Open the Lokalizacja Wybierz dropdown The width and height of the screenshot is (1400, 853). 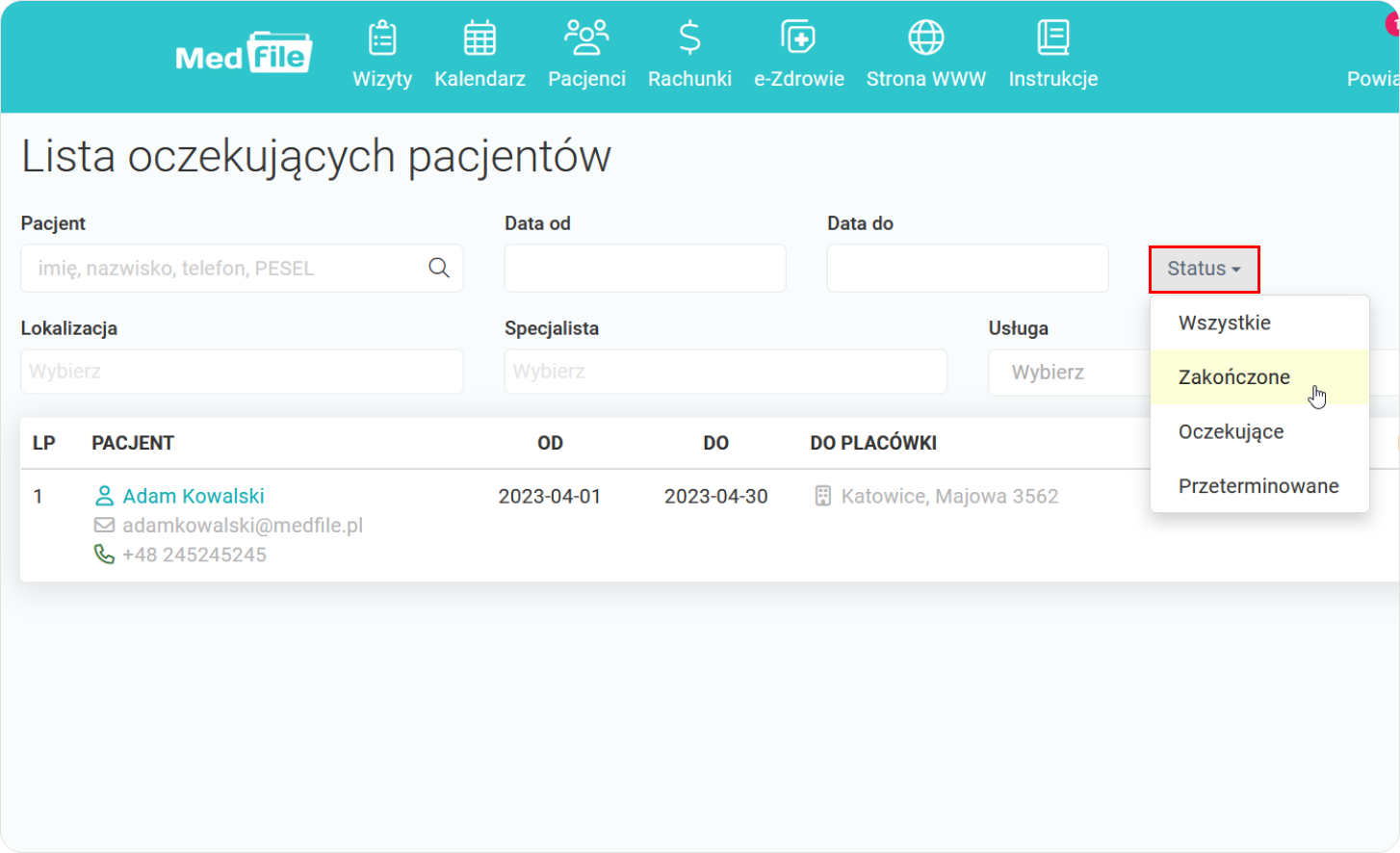pos(242,372)
